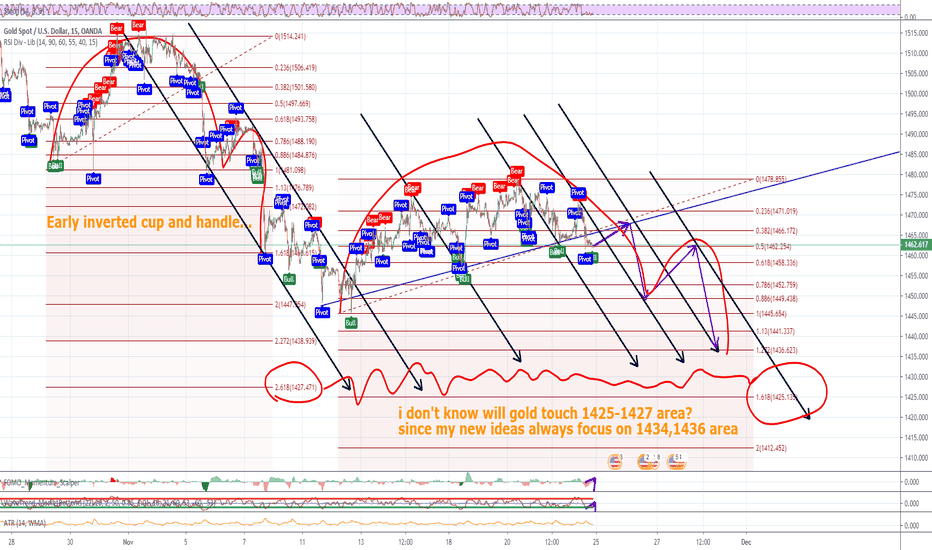Click the 13 date on time axis
The width and height of the screenshot is (932, 550).
[361, 542]
